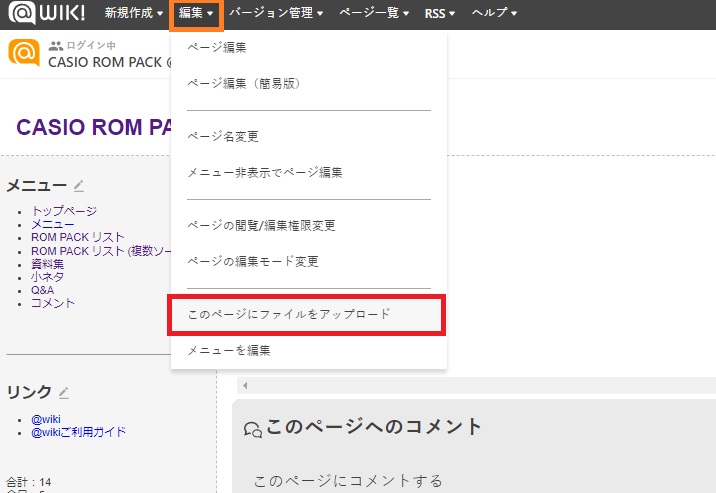Click the purple CASIO ROM PA page heading
The height and width of the screenshot is (493, 716).
point(94,127)
